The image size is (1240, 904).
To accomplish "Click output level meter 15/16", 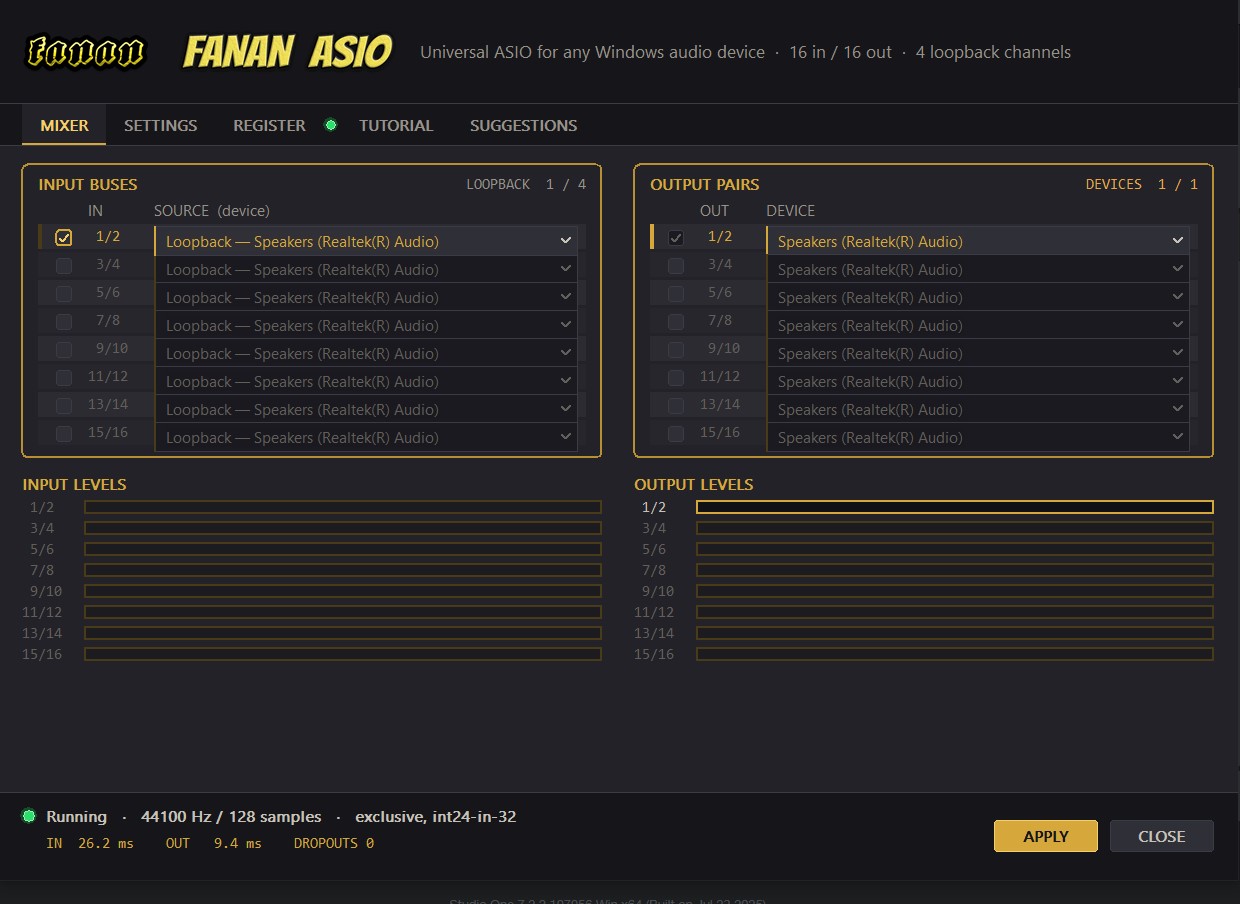I will click(955, 654).
